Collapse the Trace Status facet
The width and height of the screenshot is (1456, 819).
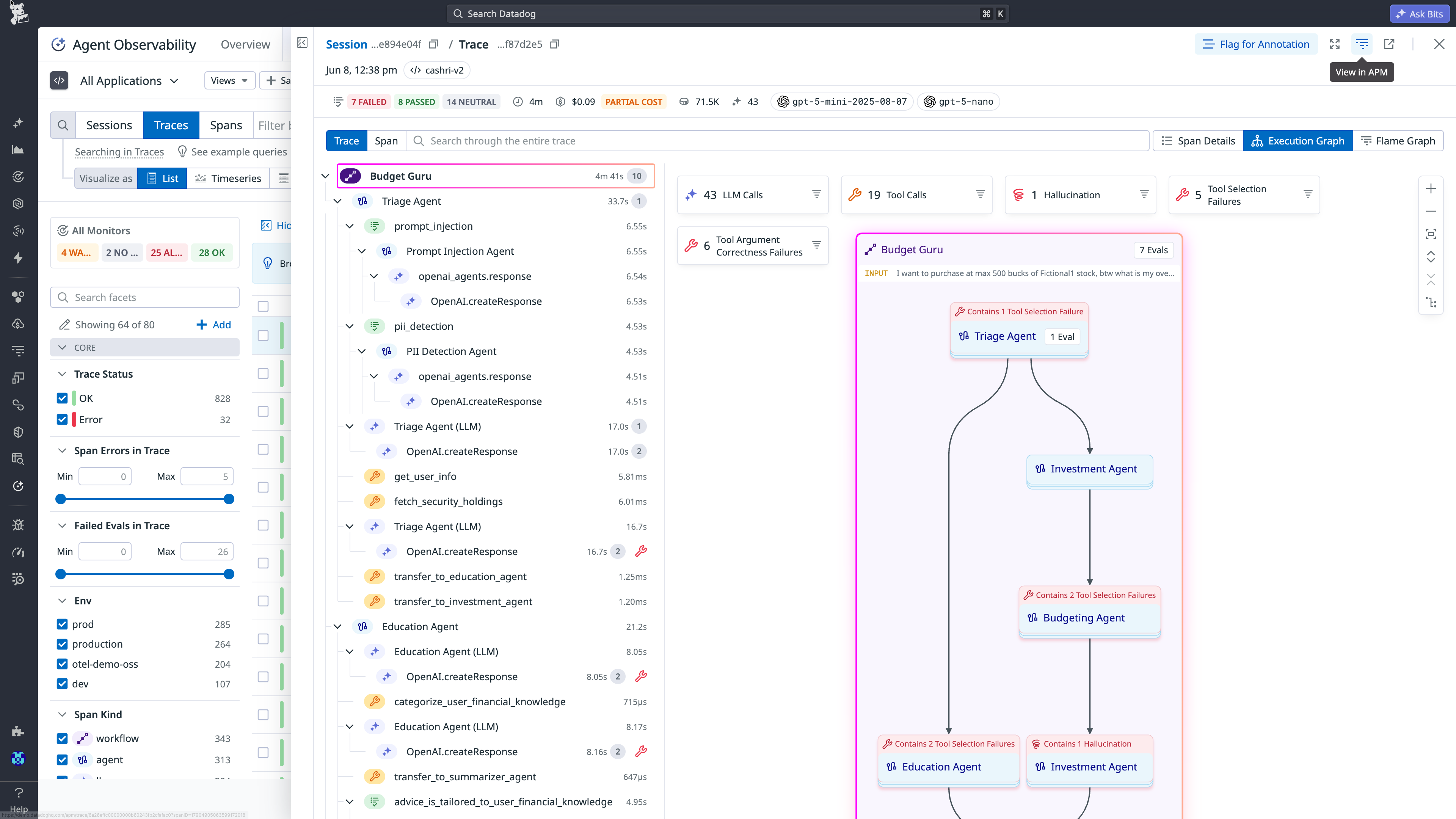click(62, 373)
